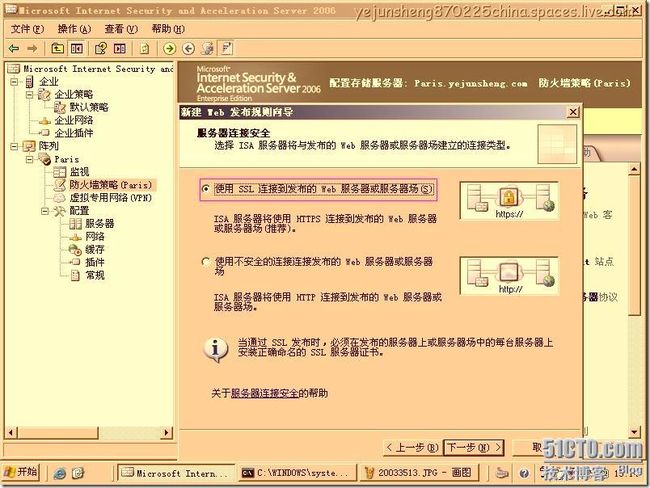Select 使用不安全的连接 radio option

tap(205, 262)
